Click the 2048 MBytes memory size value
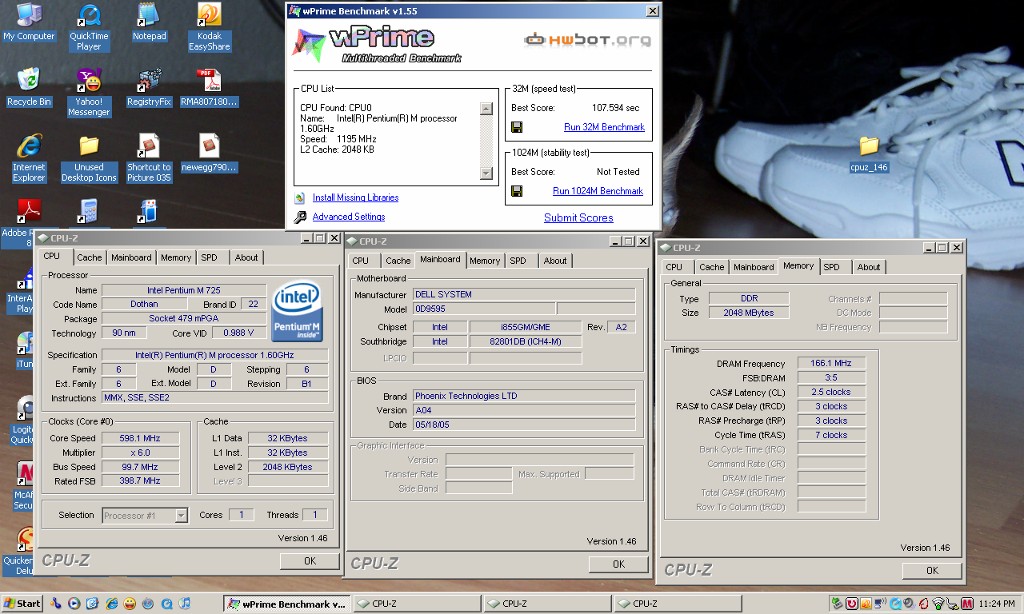 tap(748, 313)
